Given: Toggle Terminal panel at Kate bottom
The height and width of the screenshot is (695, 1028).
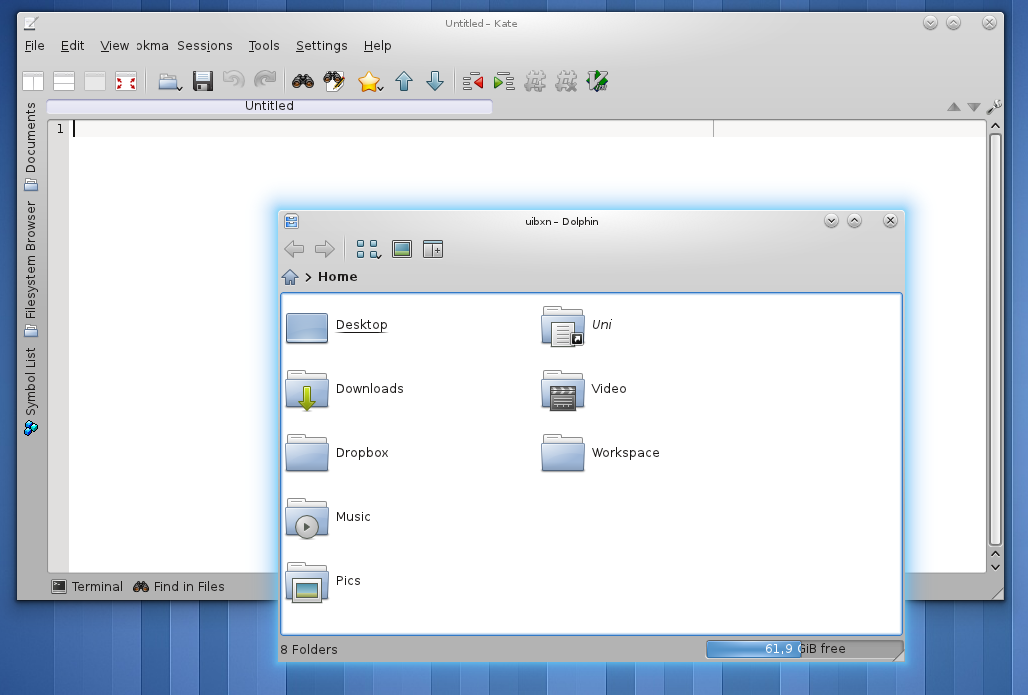Looking at the screenshot, I should 87,586.
